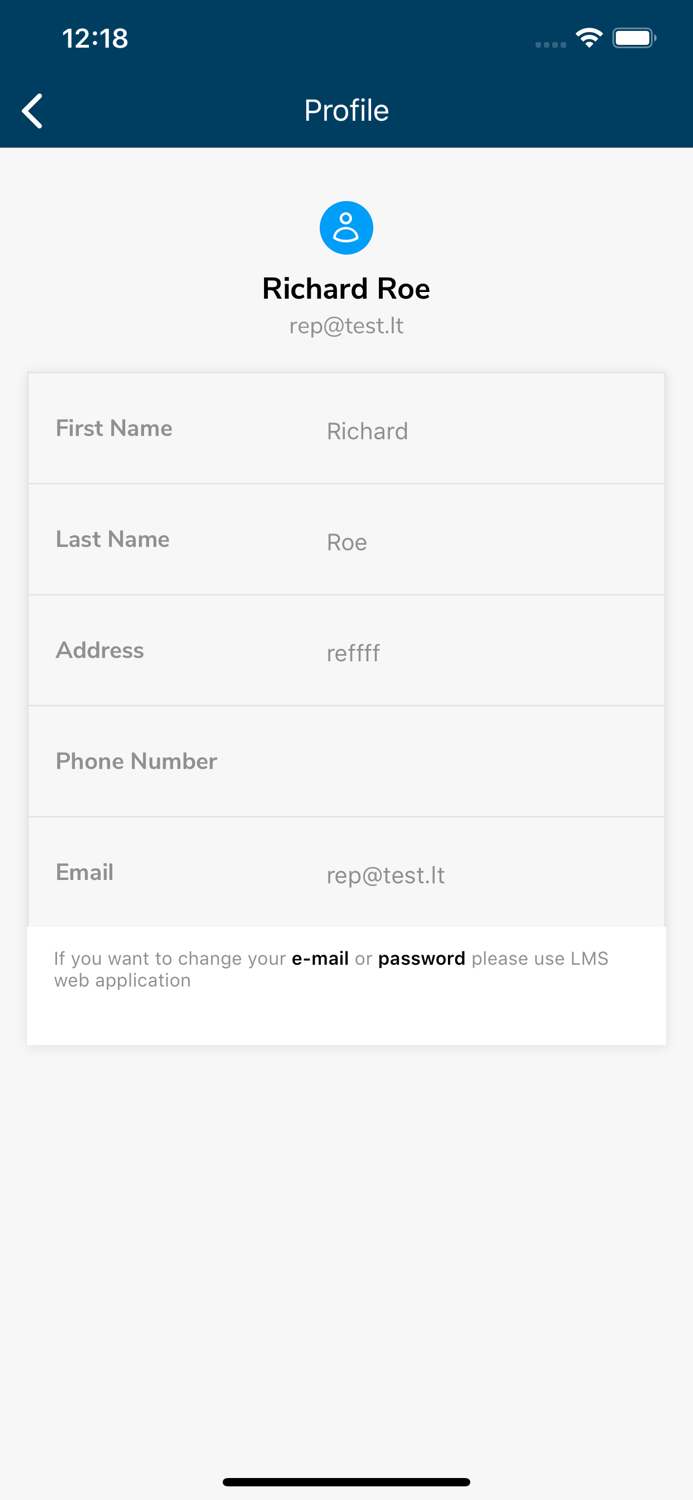The width and height of the screenshot is (693, 1500).
Task: Tap the cellular signal dots icon
Action: [x=550, y=44]
